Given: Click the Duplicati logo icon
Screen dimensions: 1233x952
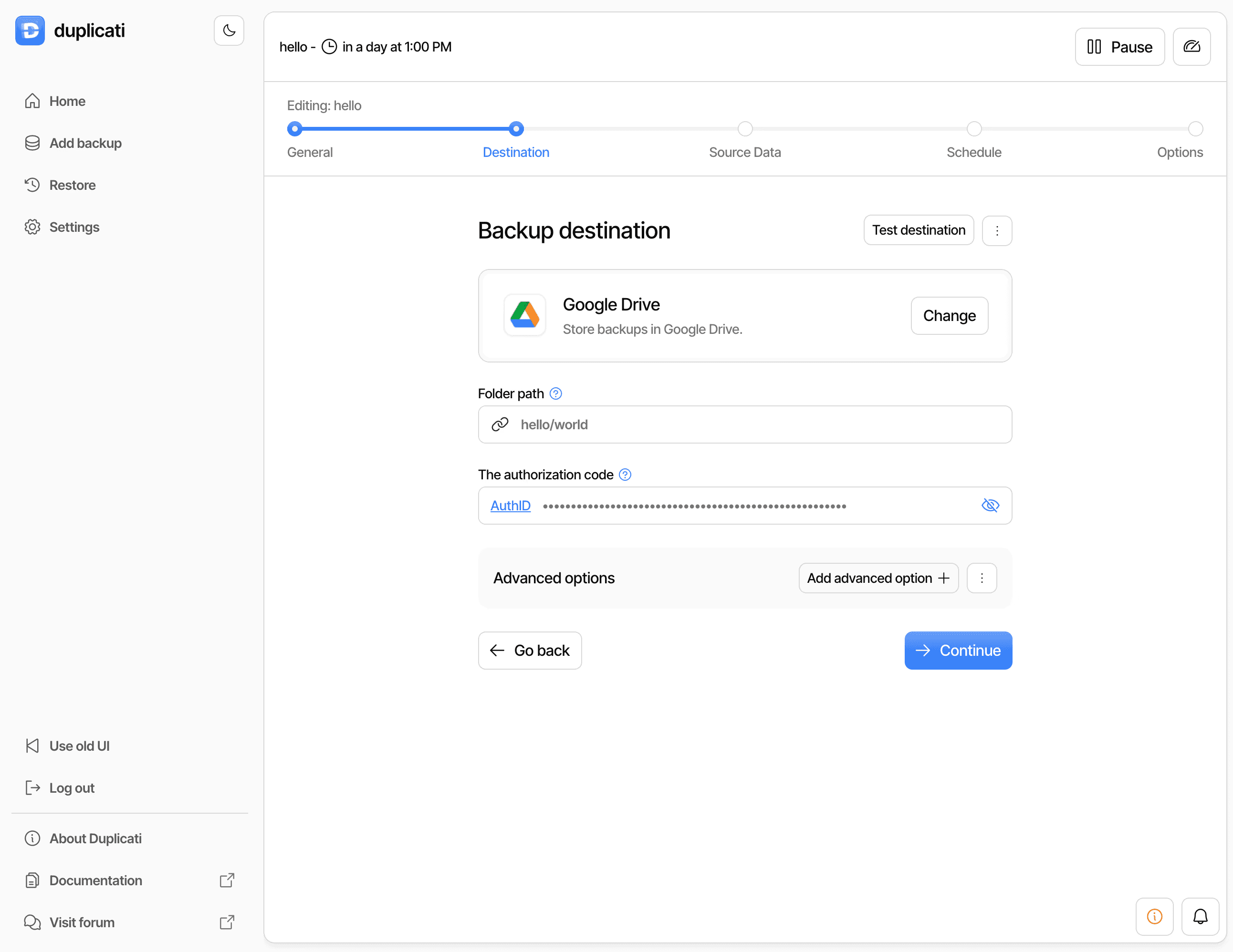Looking at the screenshot, I should pyautogui.click(x=30, y=31).
